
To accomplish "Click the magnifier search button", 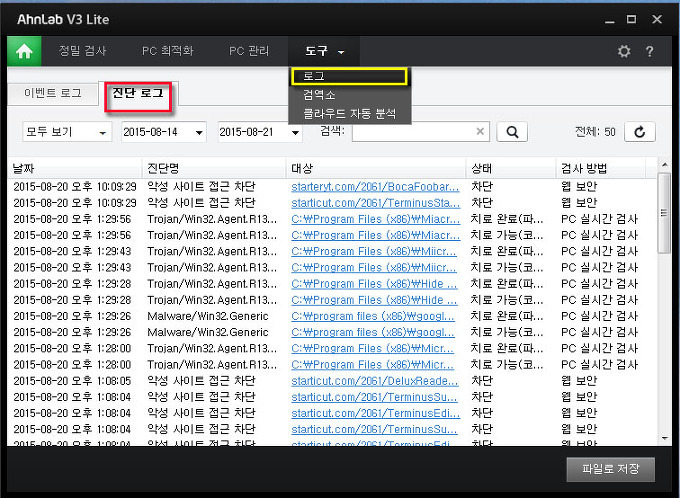I will coord(512,132).
